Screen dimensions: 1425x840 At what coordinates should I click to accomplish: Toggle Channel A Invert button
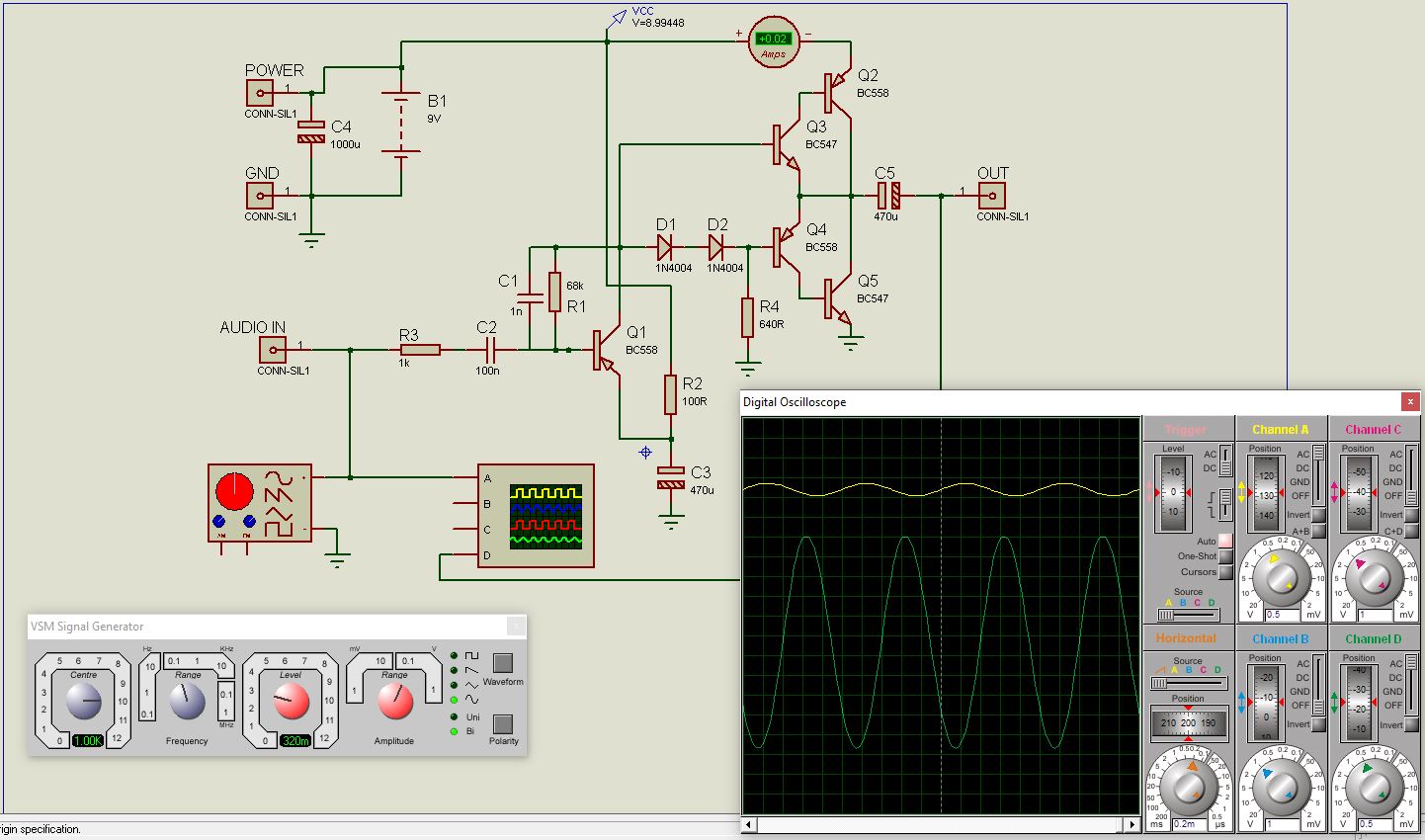[1318, 515]
